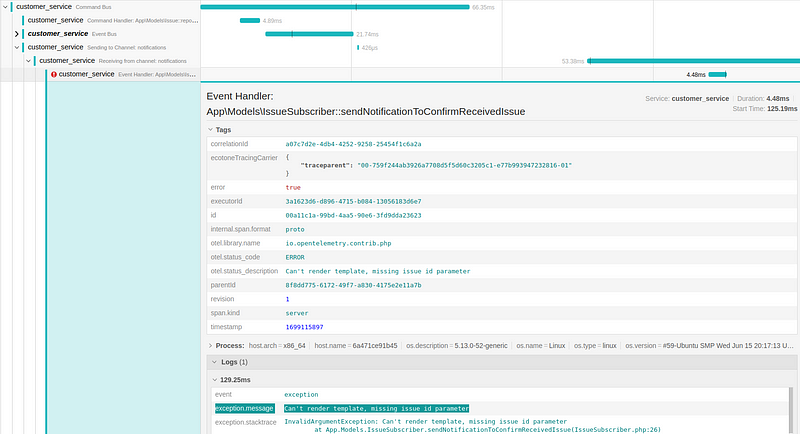Screen dimensions: 800x434
Task: Click the id tag value 00a11c1a
Action: tap(353, 215)
